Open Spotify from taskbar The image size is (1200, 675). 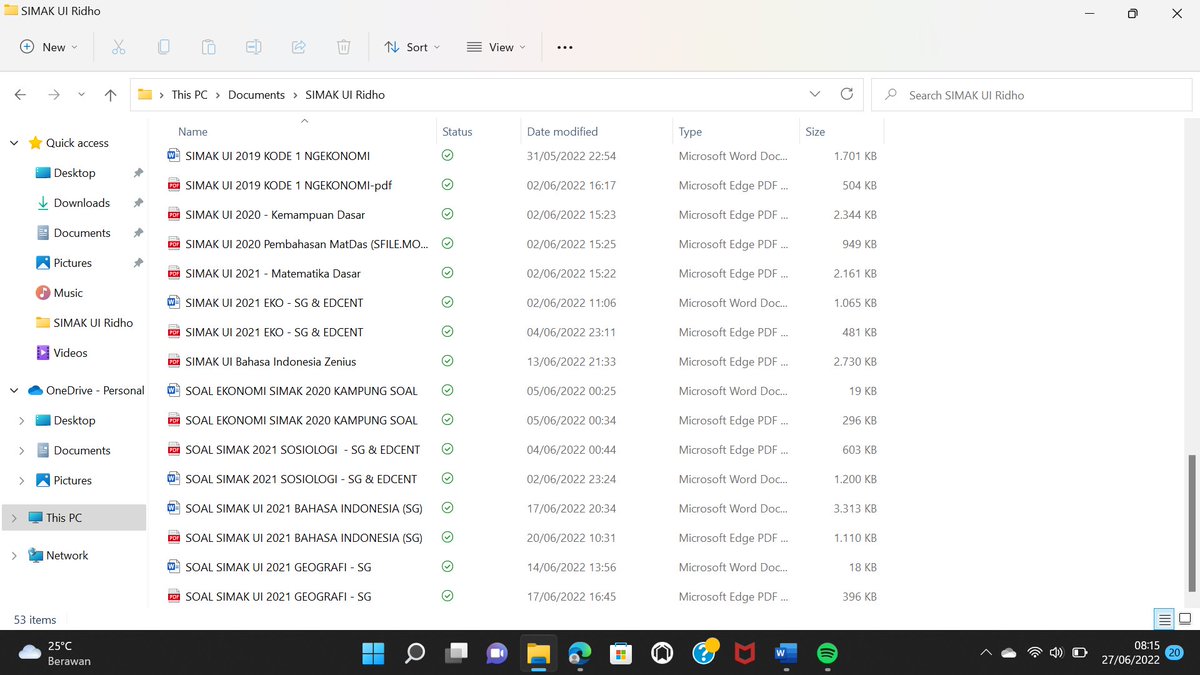pyautogui.click(x=827, y=653)
